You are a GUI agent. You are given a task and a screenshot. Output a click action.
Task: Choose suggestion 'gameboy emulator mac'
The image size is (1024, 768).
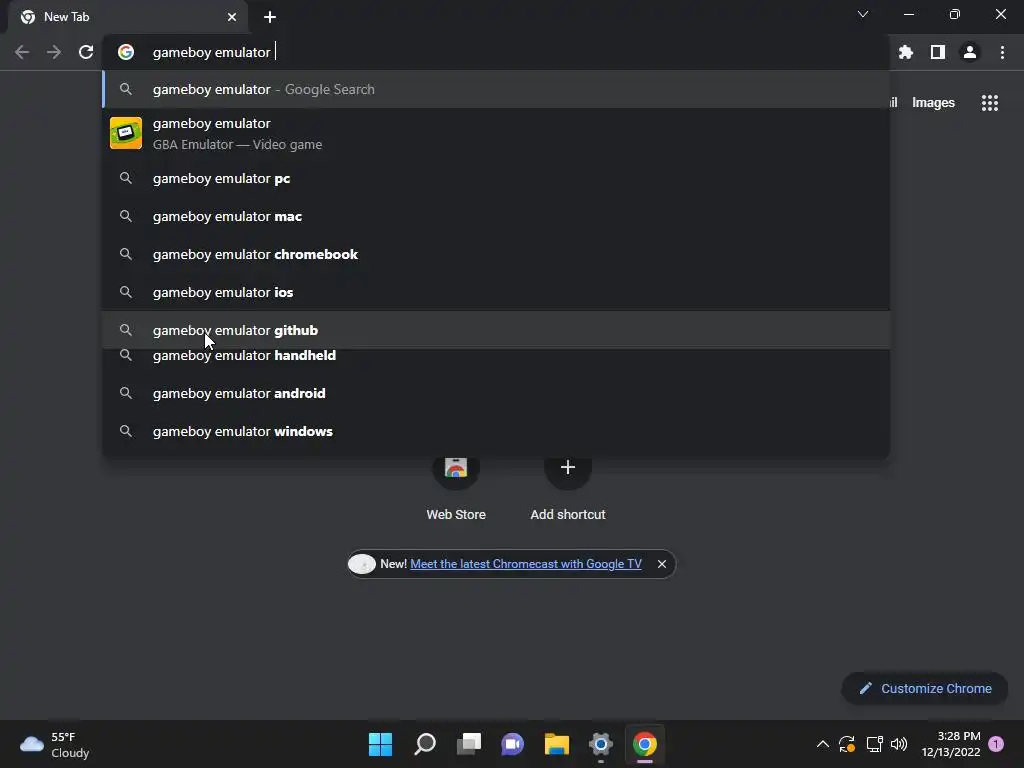pyautogui.click(x=496, y=216)
